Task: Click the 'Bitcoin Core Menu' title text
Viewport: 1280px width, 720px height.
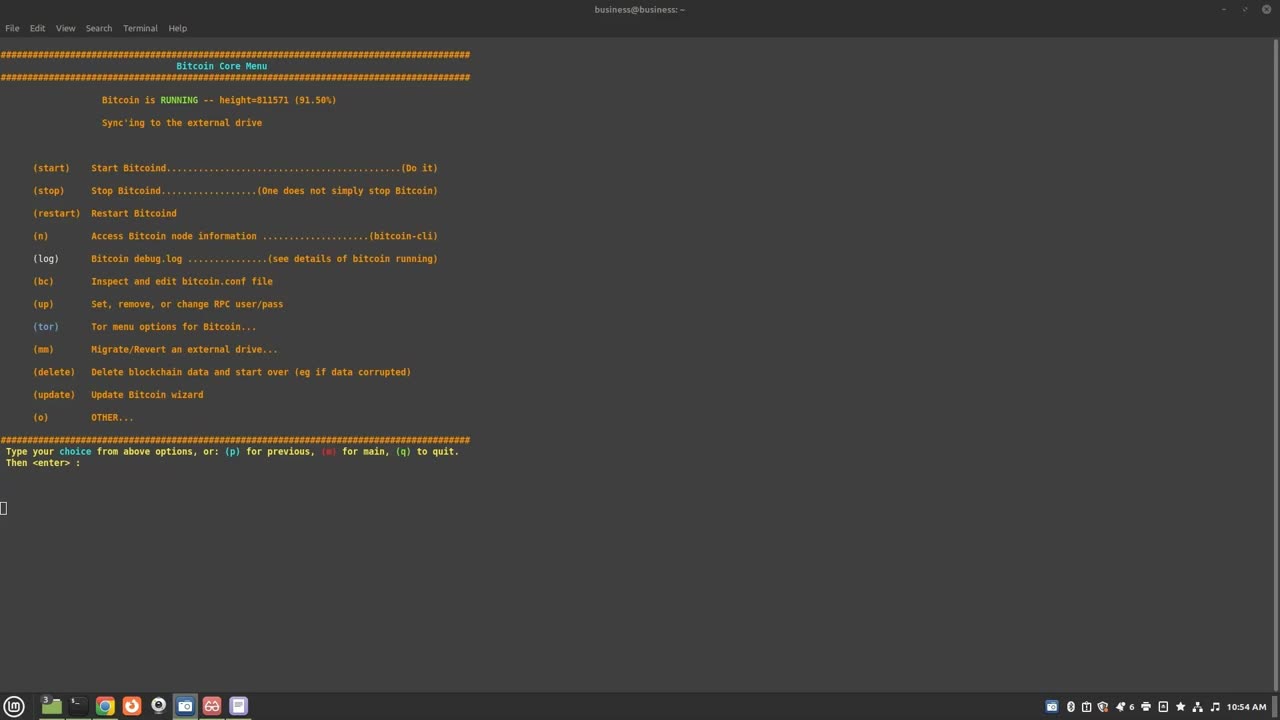Action: point(222,66)
